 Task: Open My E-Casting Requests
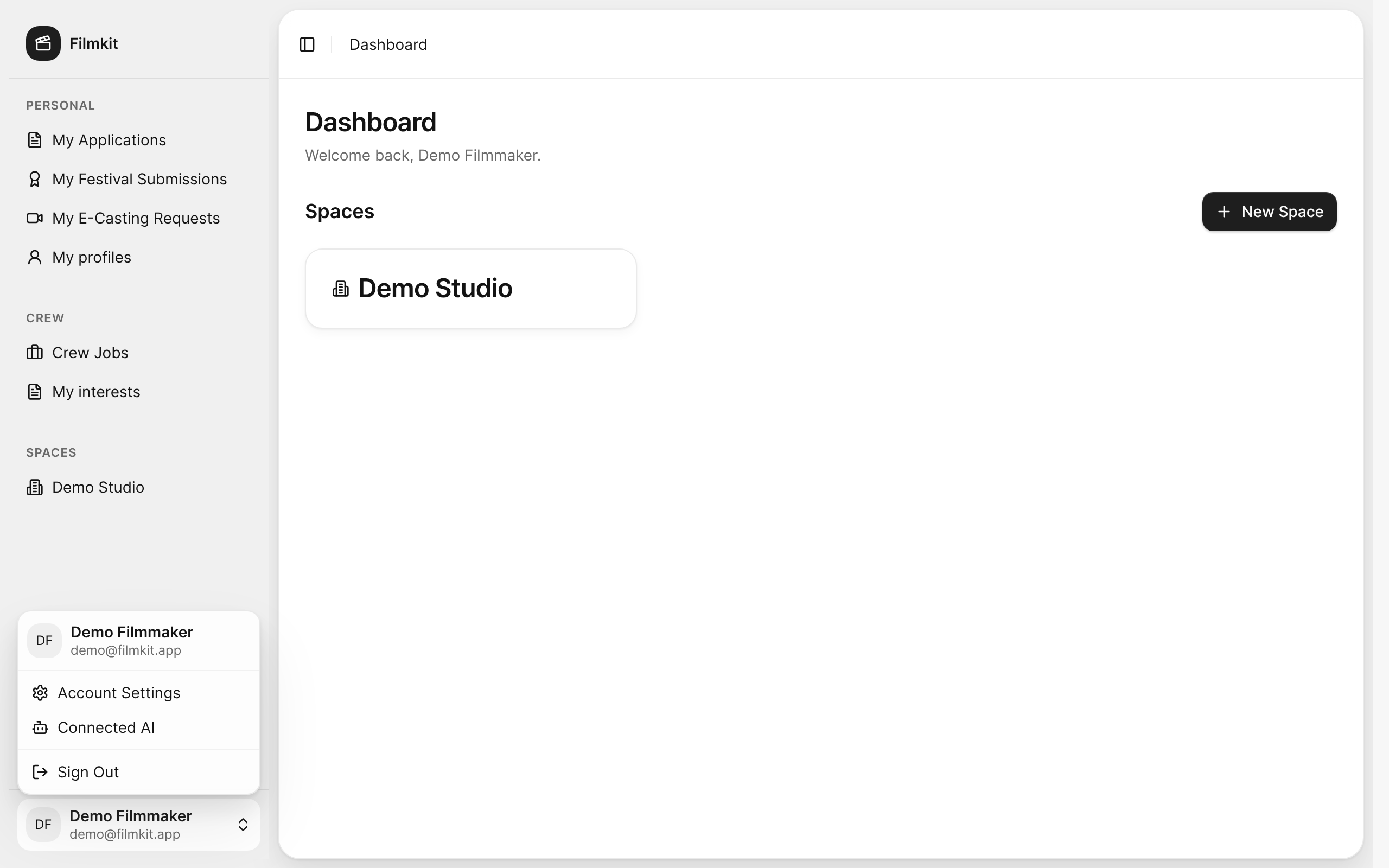[x=139, y=218]
